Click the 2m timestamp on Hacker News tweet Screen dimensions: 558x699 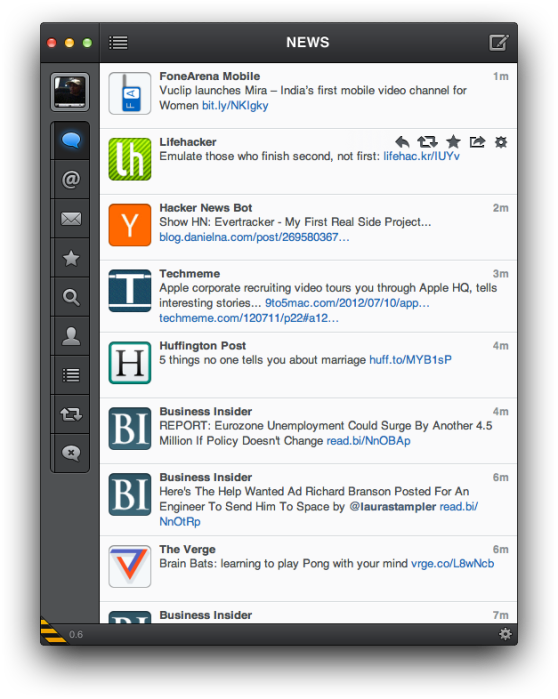[501, 208]
